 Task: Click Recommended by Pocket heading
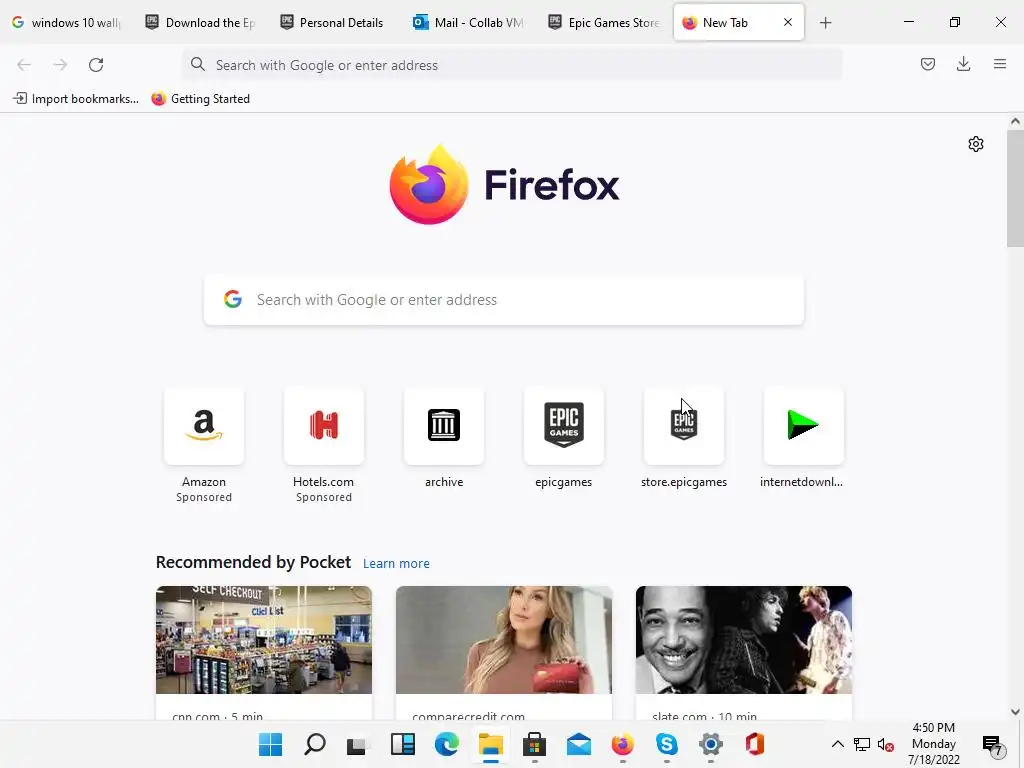click(253, 562)
